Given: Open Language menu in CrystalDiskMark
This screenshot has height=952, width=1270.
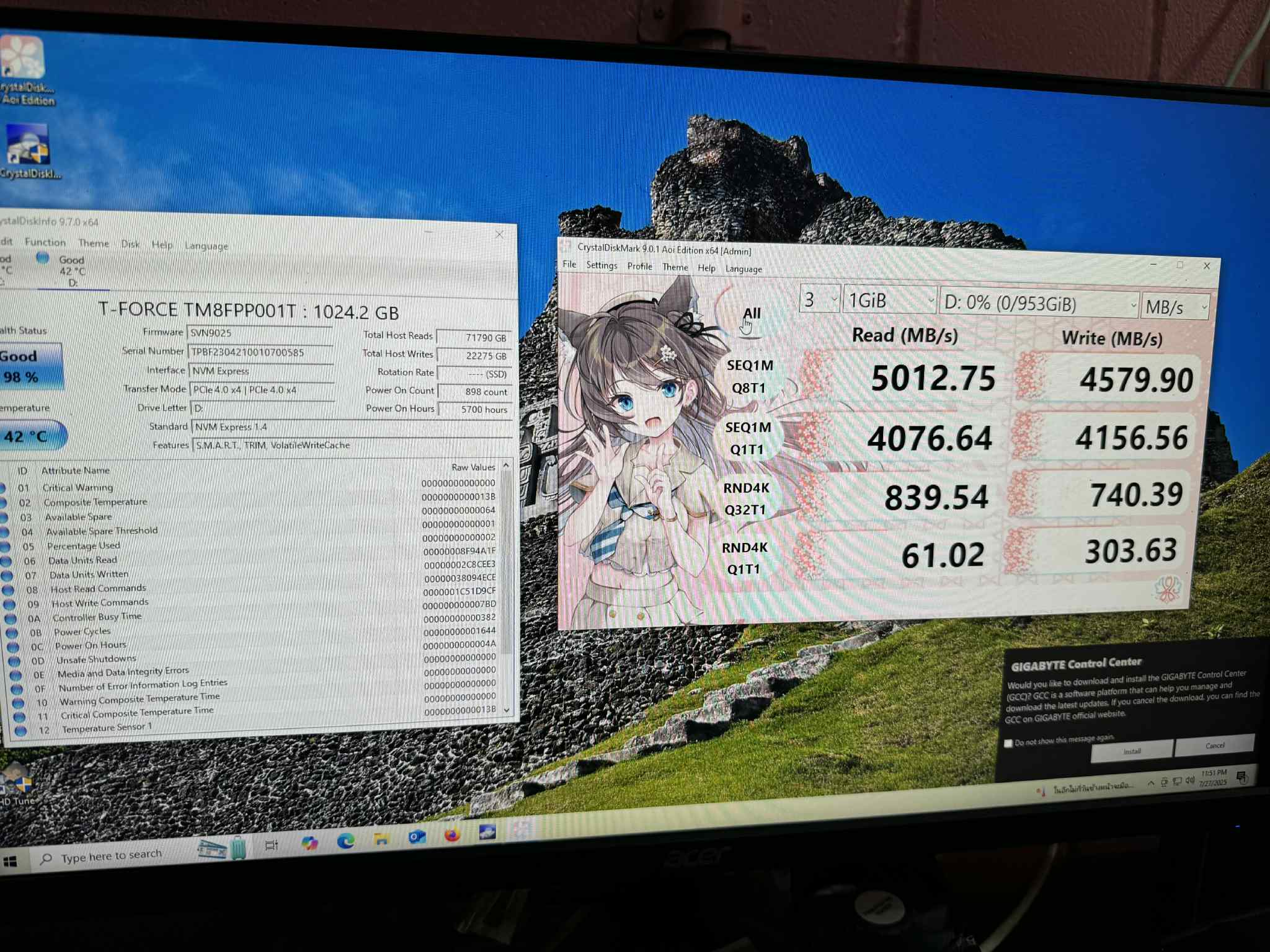Looking at the screenshot, I should (x=744, y=269).
